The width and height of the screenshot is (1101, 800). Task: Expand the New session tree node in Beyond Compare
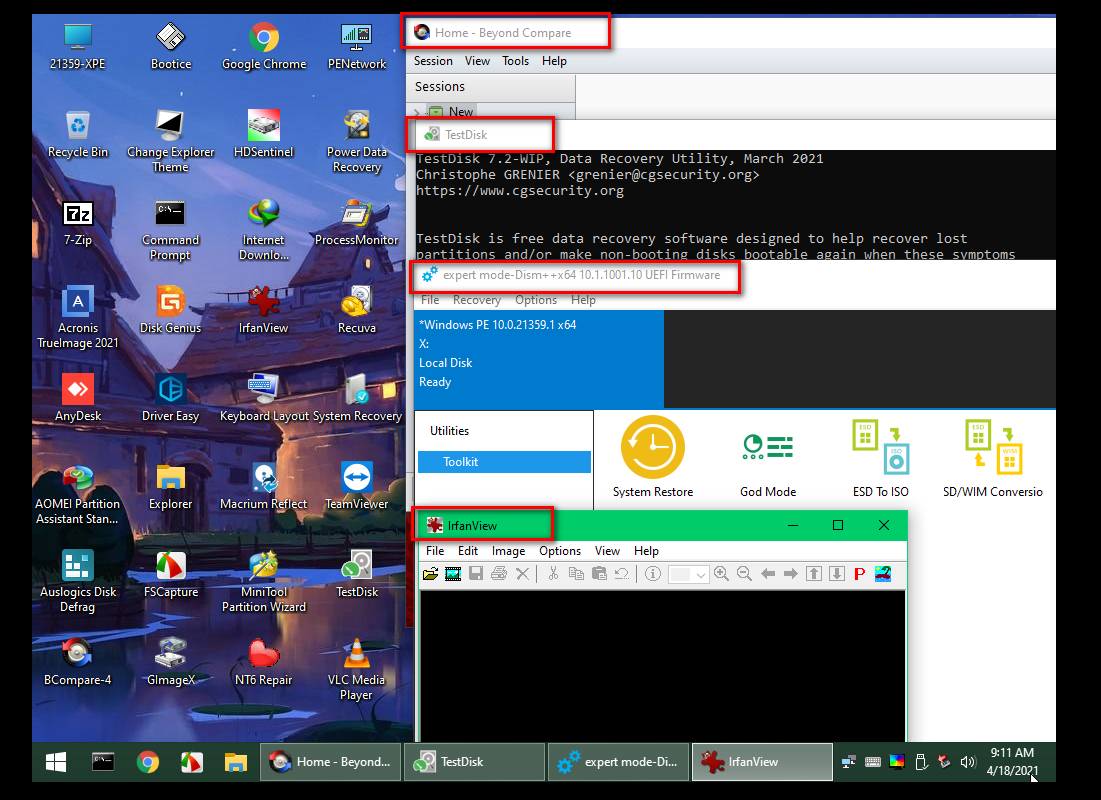pyautogui.click(x=417, y=112)
